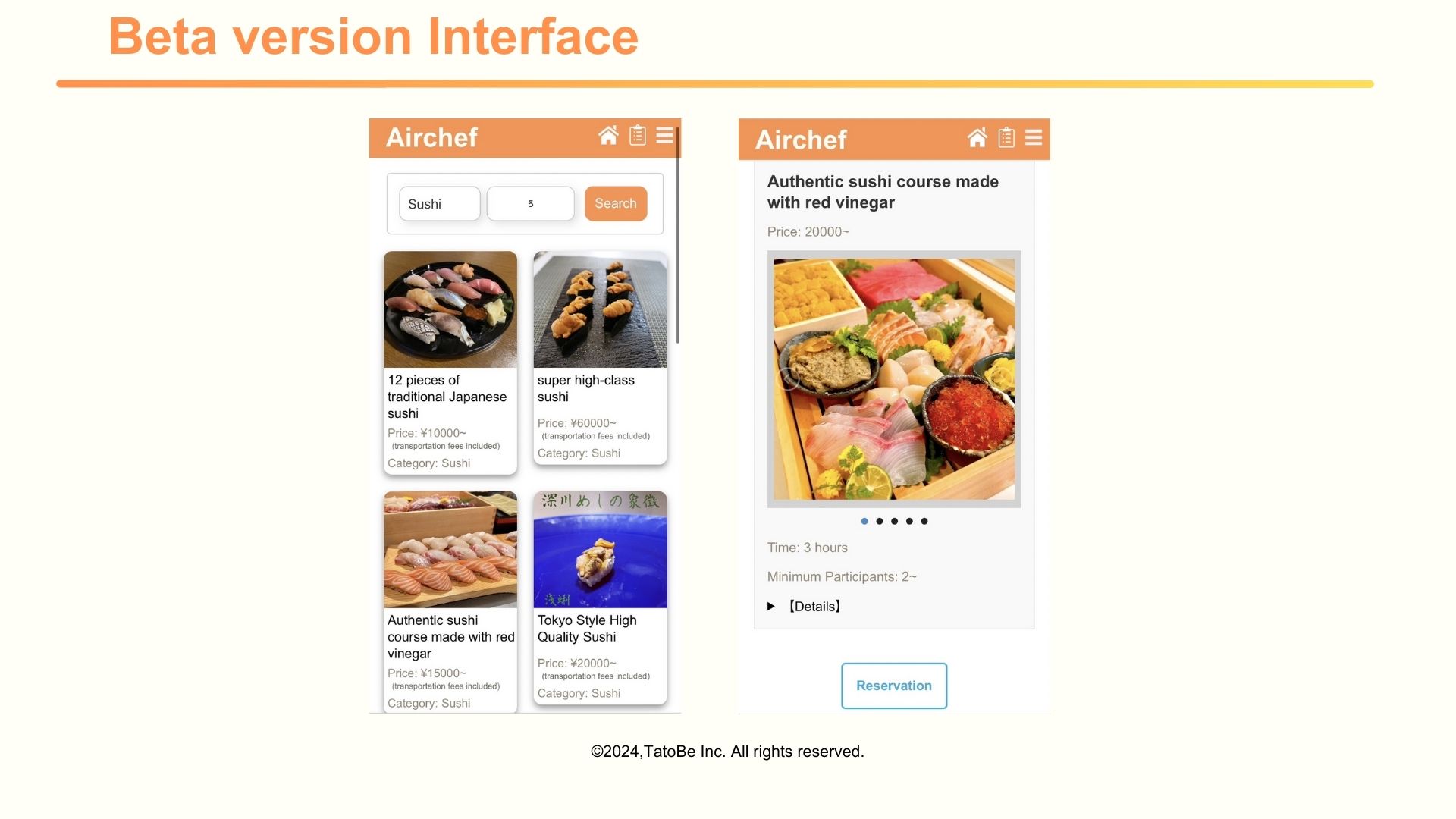The image size is (1456, 819).
Task: Click the Search button for sushi results
Action: click(x=614, y=203)
